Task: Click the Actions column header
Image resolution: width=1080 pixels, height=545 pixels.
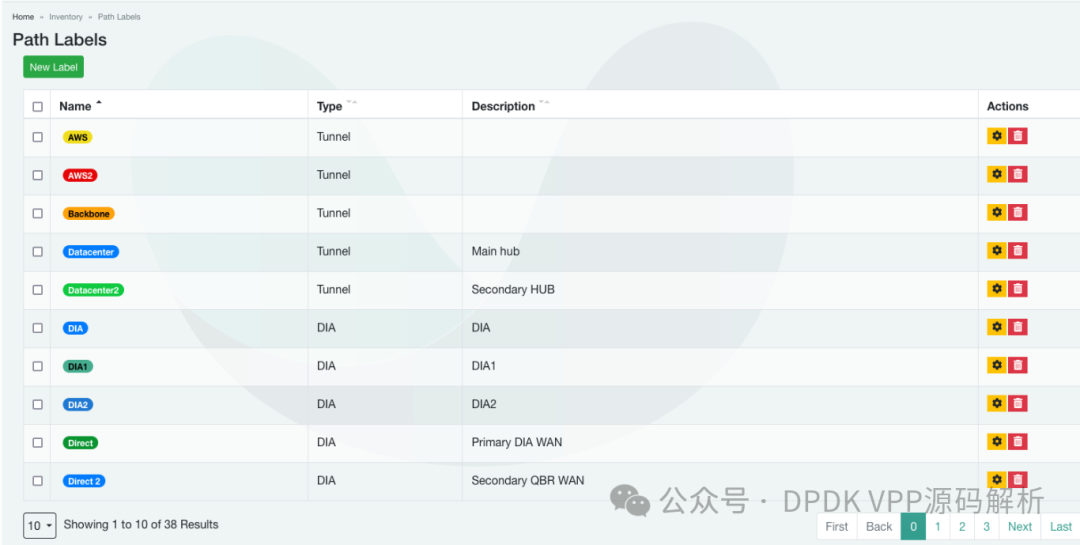Action: 1008,106
